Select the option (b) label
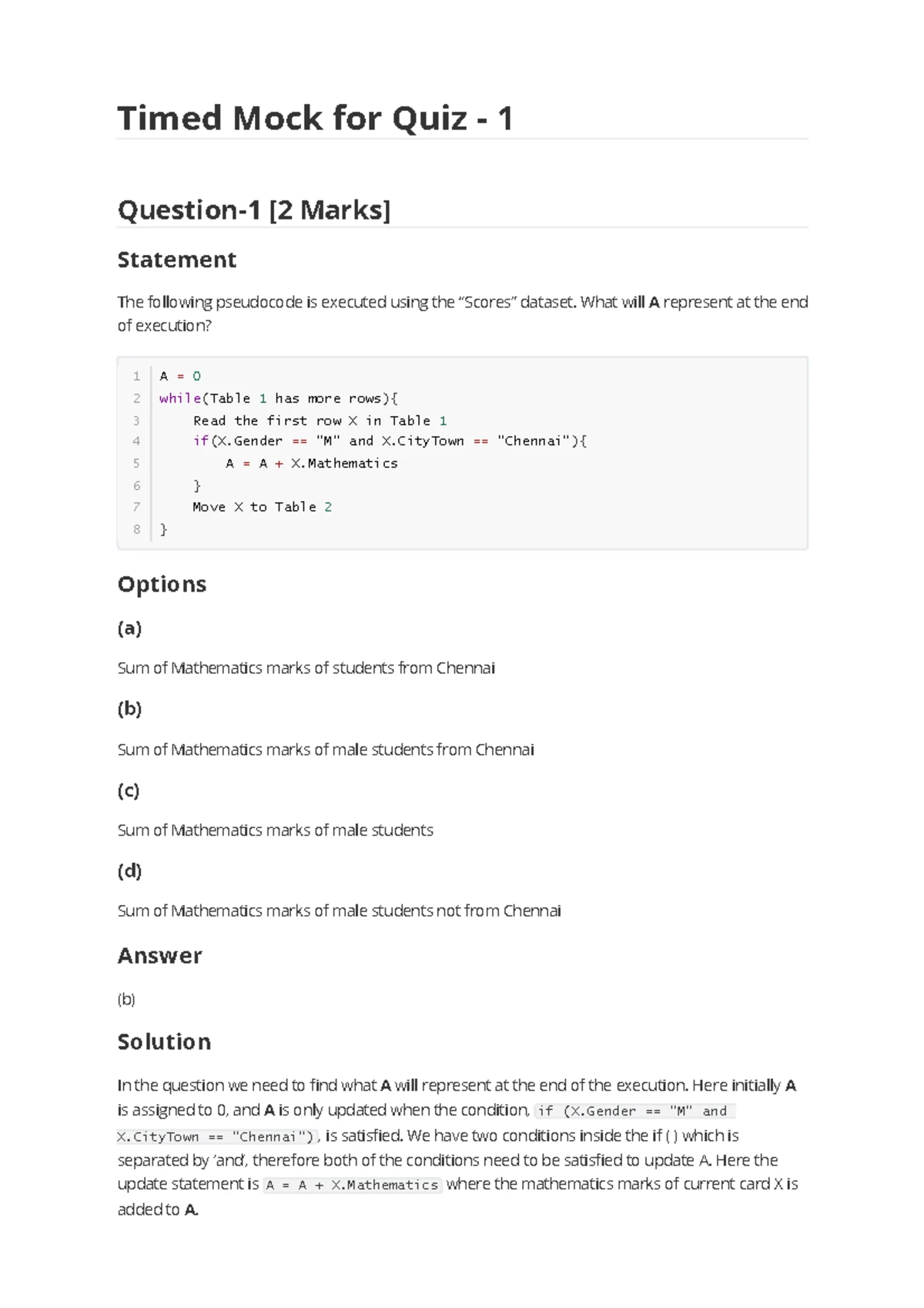Viewport: 924px width, 1308px height. (129, 709)
